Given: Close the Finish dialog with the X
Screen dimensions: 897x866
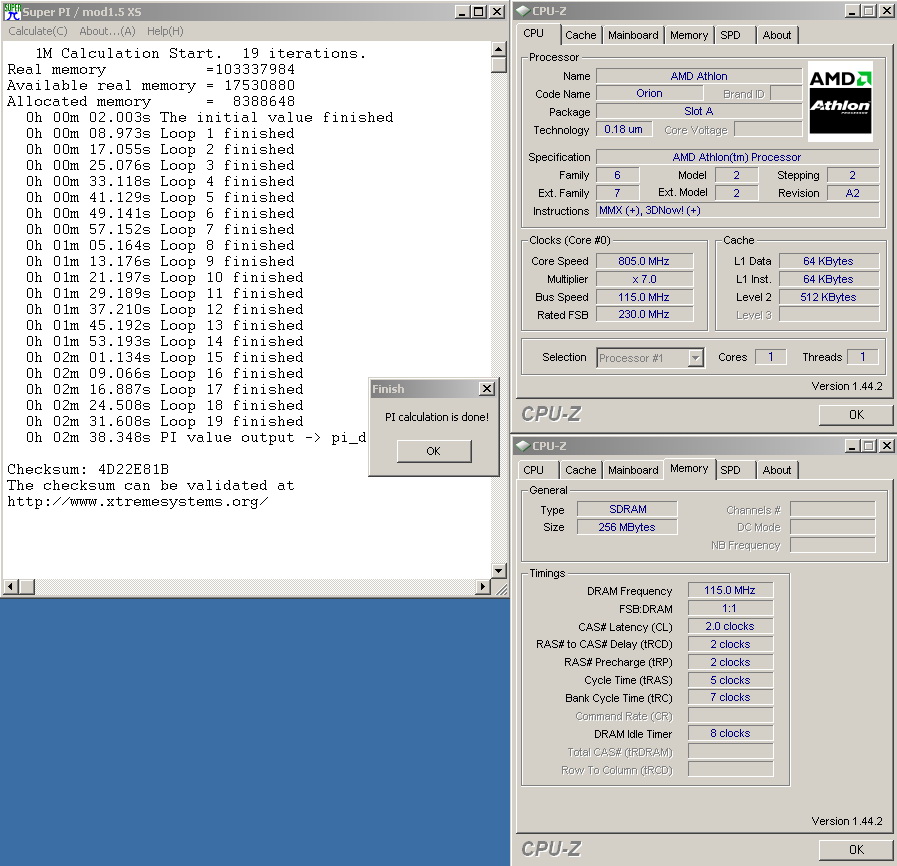Looking at the screenshot, I should click(x=487, y=389).
